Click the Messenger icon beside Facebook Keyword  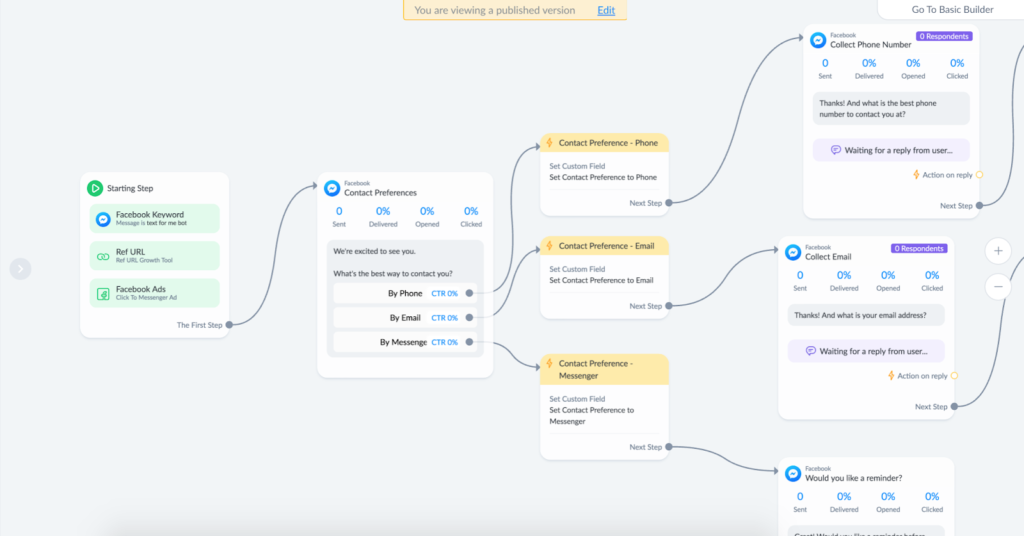point(103,219)
